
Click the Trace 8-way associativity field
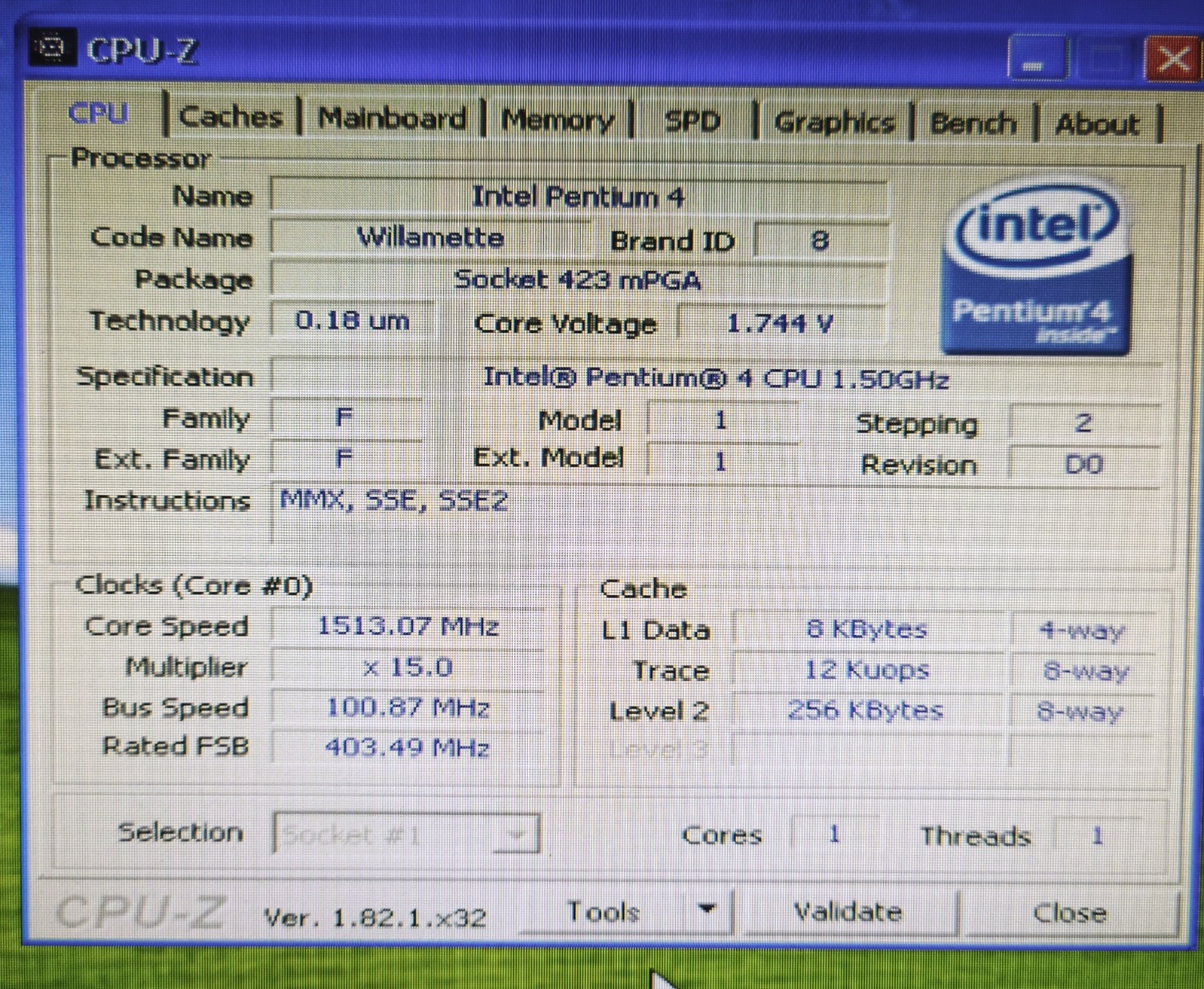[1082, 671]
